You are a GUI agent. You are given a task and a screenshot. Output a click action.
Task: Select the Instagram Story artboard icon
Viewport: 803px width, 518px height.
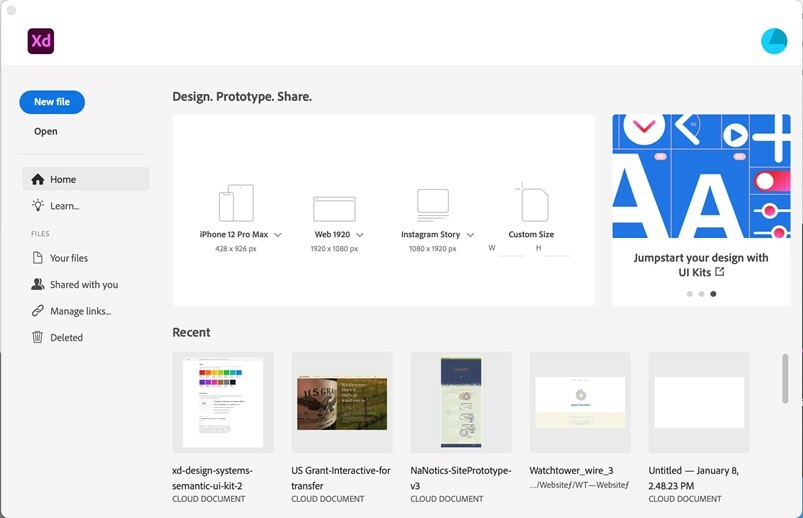[x=433, y=204]
